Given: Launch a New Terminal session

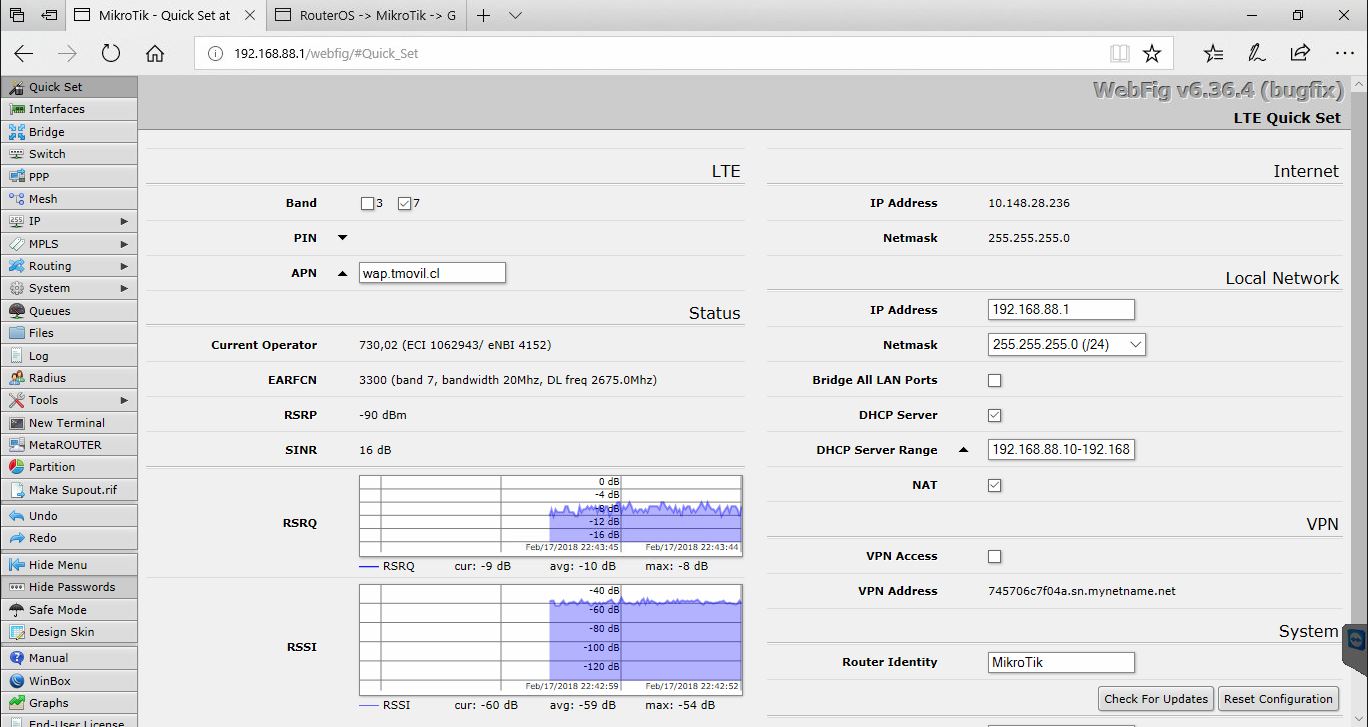Looking at the screenshot, I should coord(67,422).
